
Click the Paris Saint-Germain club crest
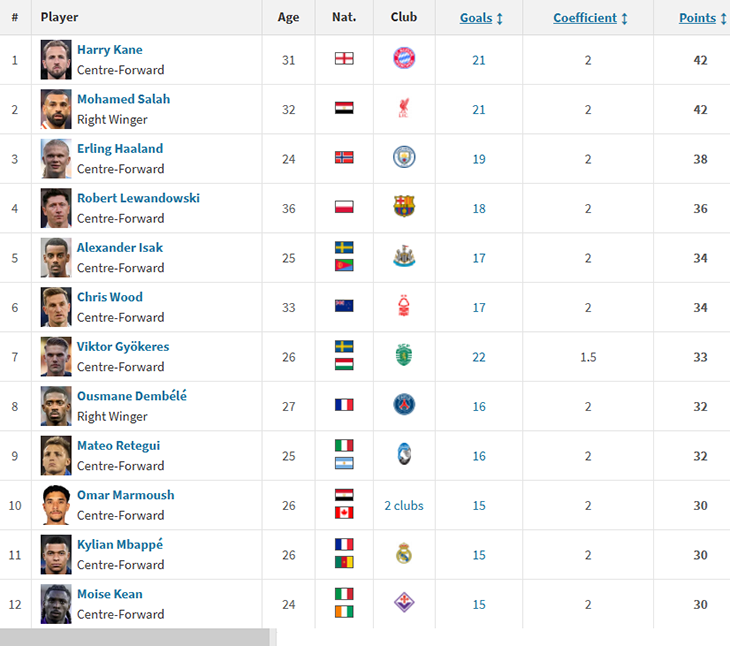404,405
